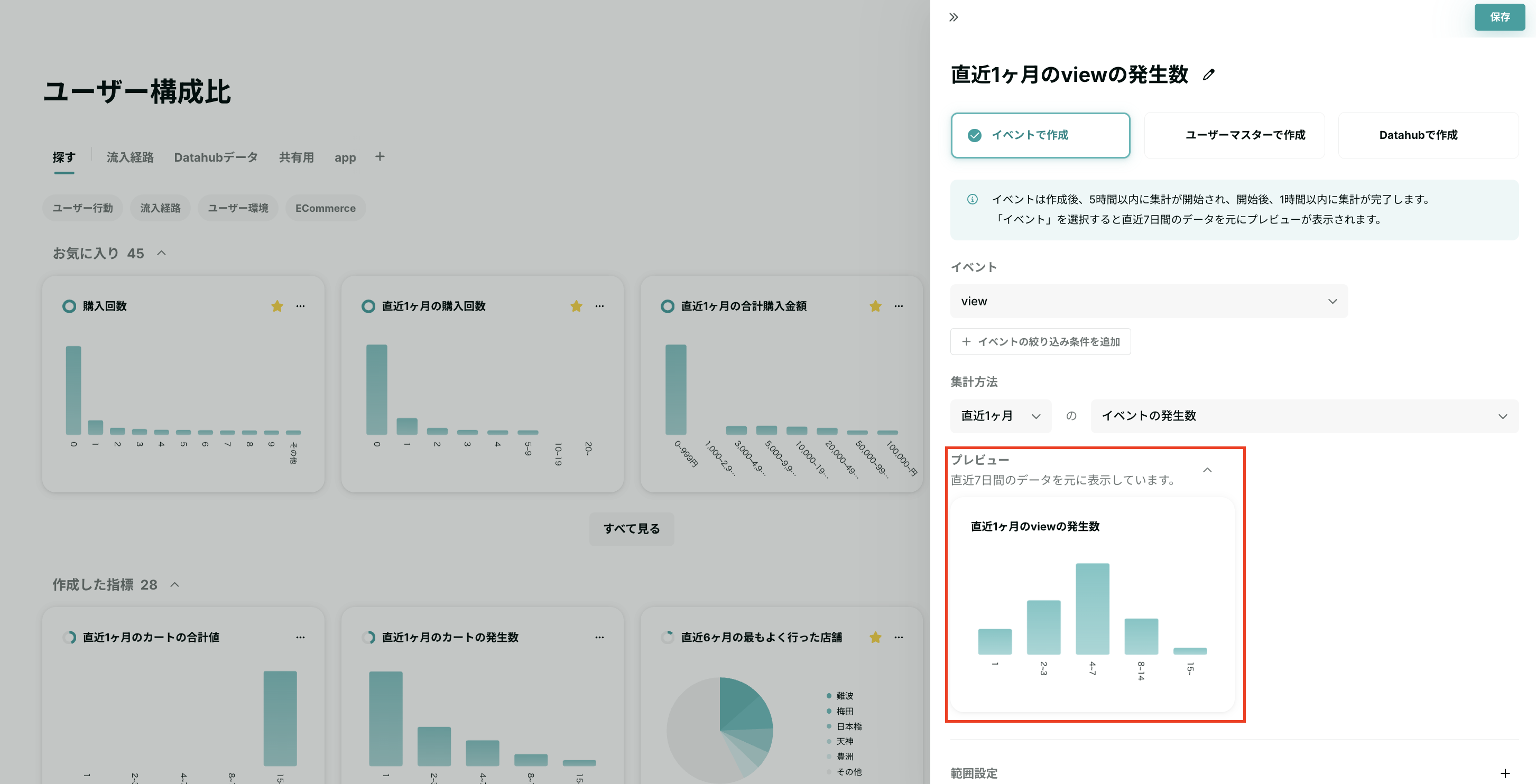Open more menu of 直近1ヶ月の合計購入金額 card

tap(899, 306)
